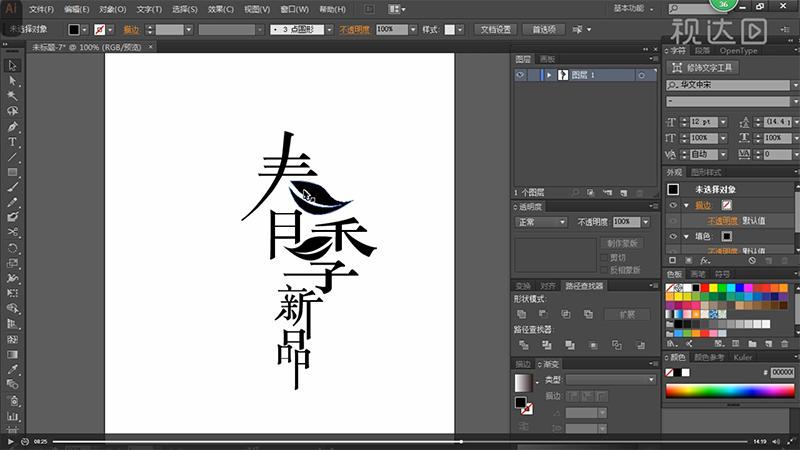Create new layer via Layers panel icon
The width and height of the screenshot is (800, 450).
click(623, 193)
